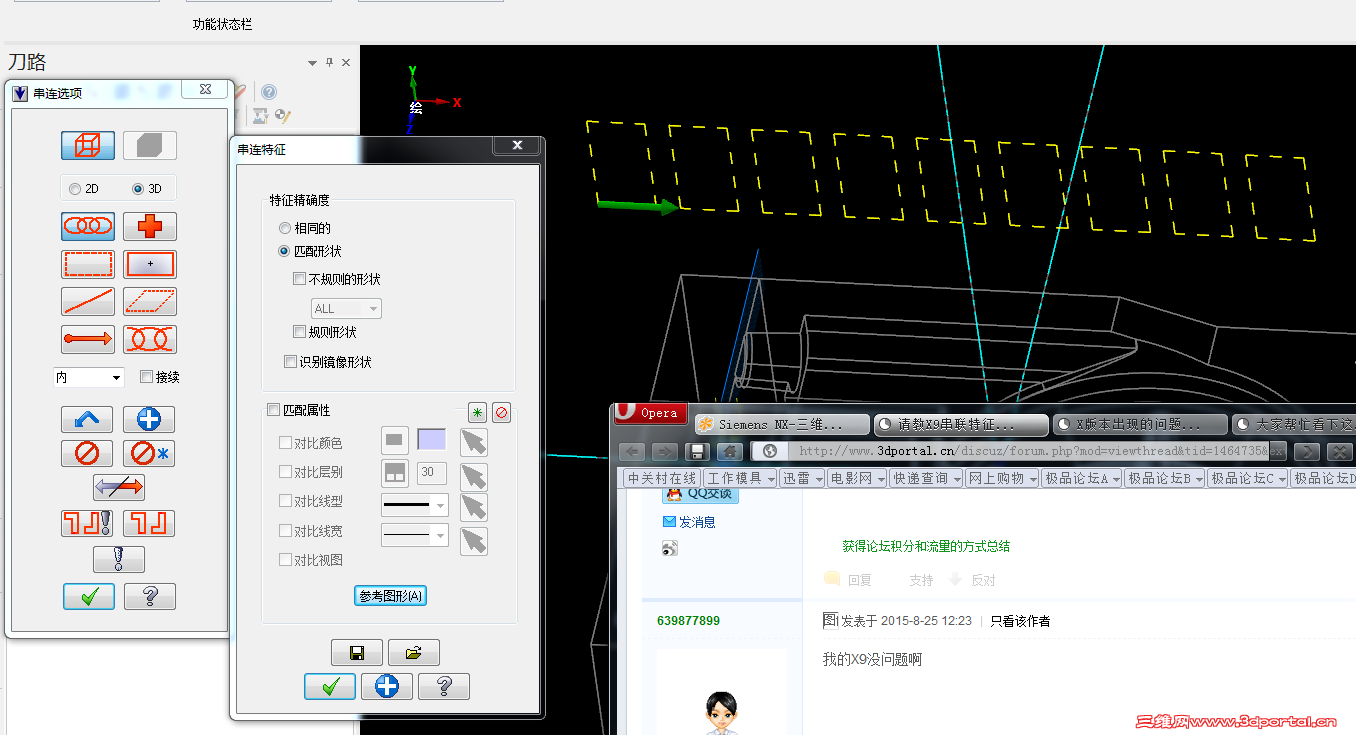Enable the 识别镜像形状 checkbox
The width and height of the screenshot is (1356, 735).
291,362
